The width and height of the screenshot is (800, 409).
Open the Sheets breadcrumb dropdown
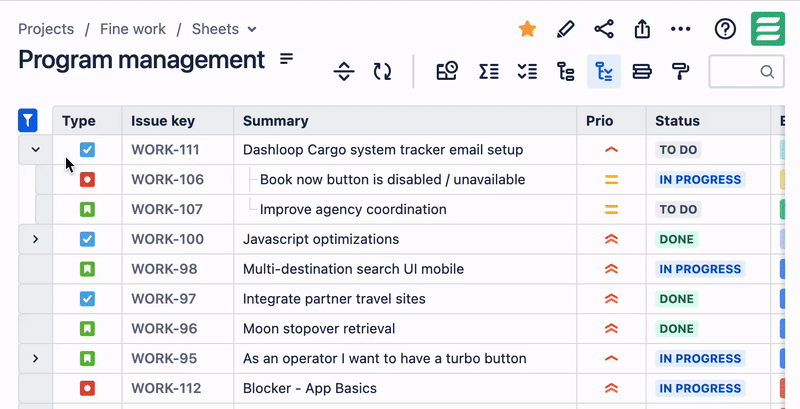tap(224, 29)
